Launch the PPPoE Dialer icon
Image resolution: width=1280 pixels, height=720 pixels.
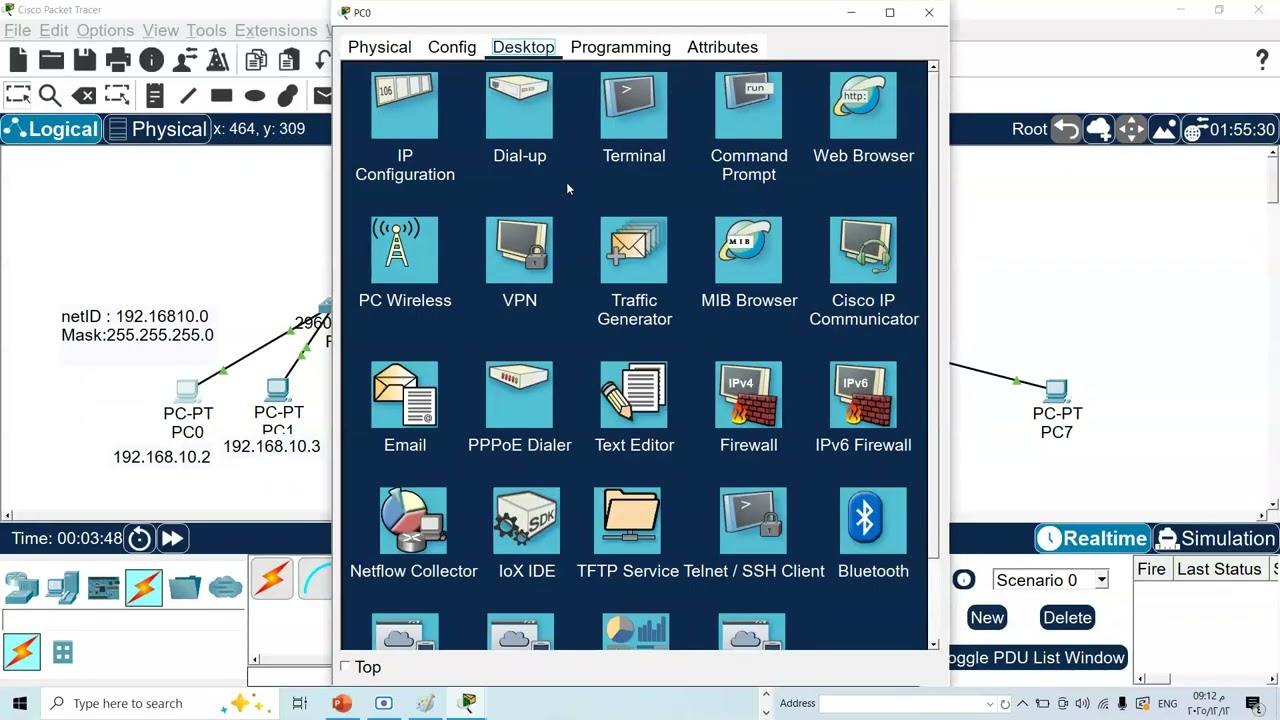[x=519, y=395]
